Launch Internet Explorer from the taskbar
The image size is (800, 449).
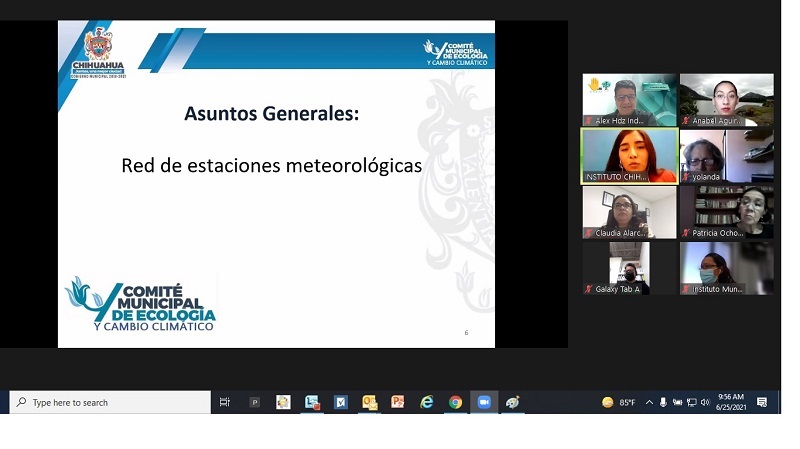(x=427, y=402)
